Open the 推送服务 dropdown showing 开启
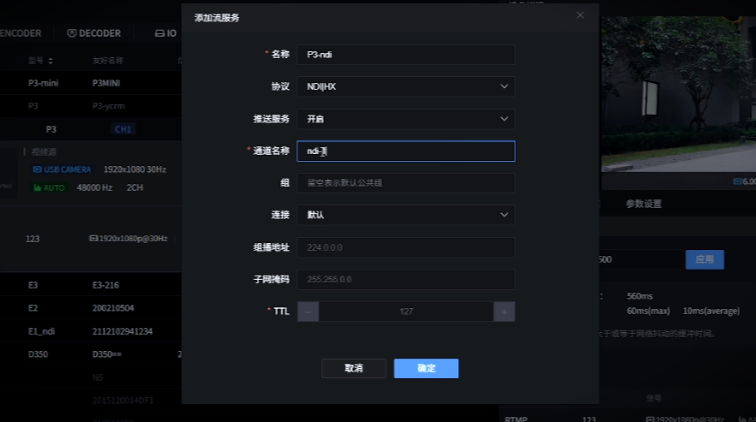 tap(406, 119)
